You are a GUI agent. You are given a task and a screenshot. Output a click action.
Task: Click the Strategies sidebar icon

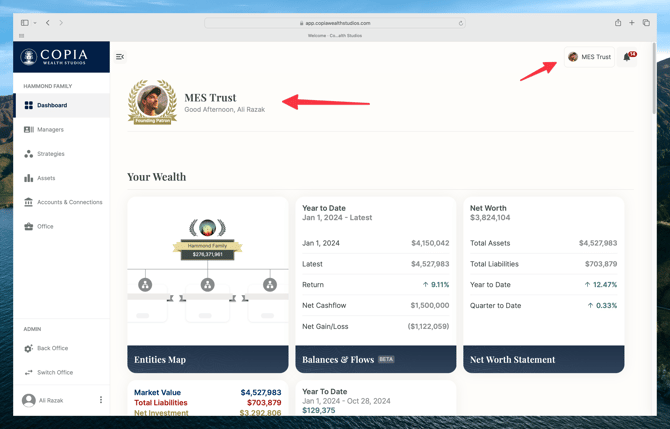(x=28, y=154)
